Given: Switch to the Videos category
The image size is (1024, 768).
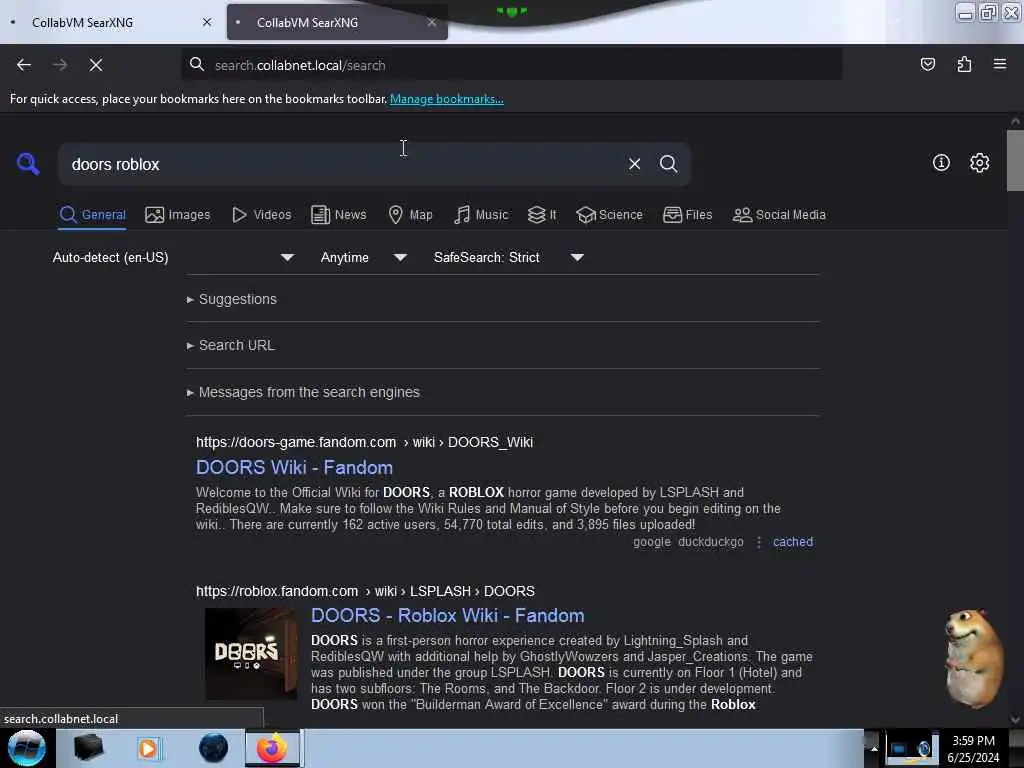Looking at the screenshot, I should 261,215.
